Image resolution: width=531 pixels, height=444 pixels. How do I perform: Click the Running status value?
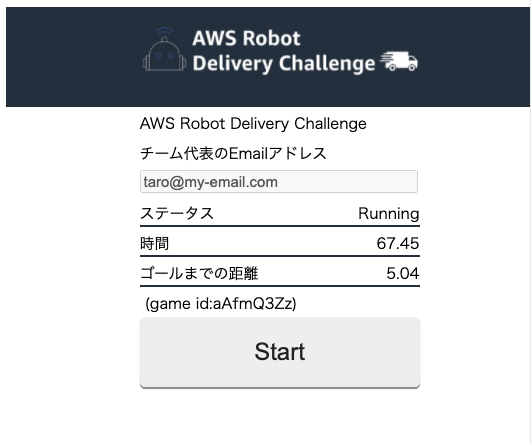(x=389, y=214)
